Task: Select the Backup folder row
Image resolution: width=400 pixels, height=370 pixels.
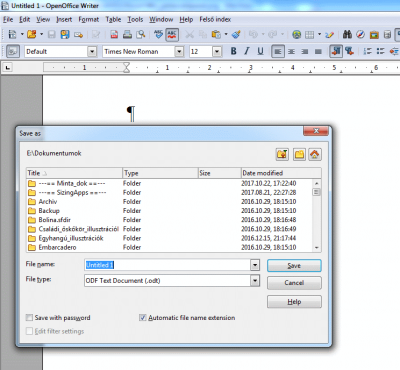Action: (x=169, y=211)
